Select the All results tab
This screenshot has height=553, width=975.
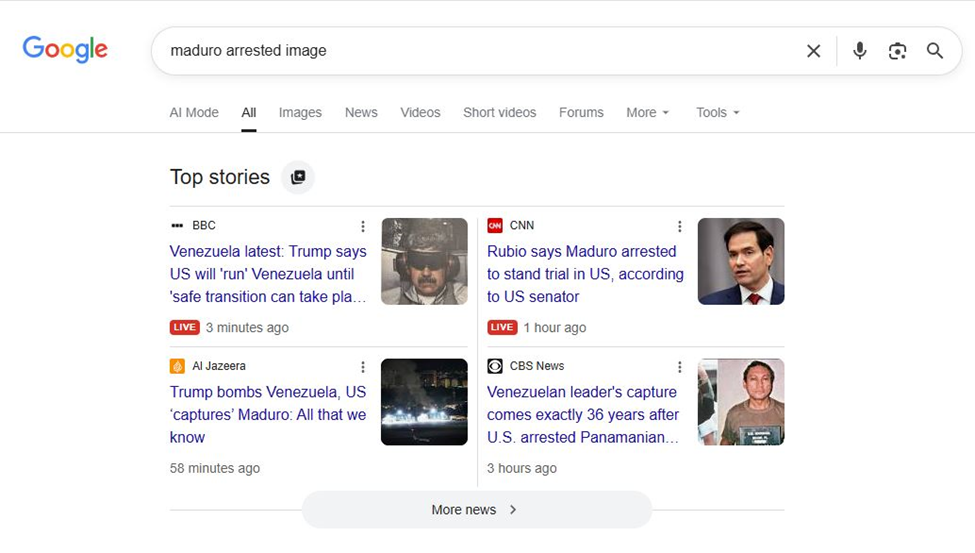[x=249, y=113]
